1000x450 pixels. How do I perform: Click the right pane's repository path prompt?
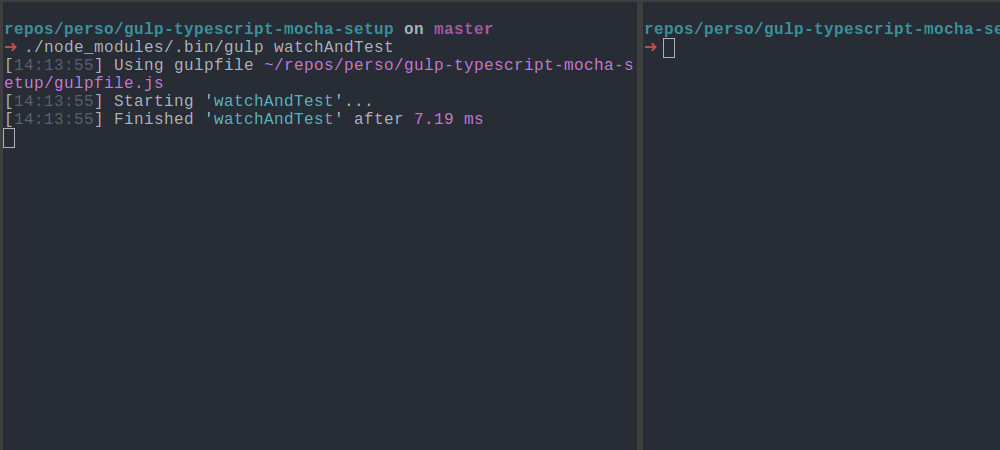pyautogui.click(x=822, y=29)
